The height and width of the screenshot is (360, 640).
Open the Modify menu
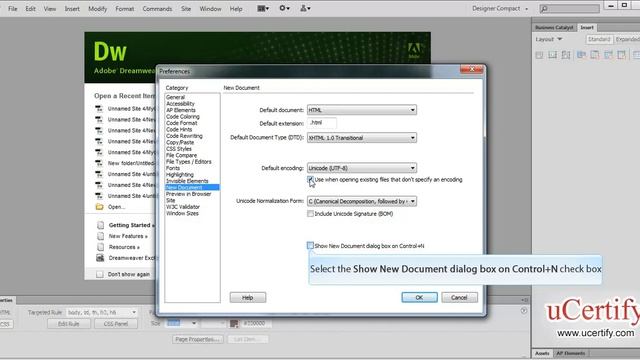click(98, 9)
